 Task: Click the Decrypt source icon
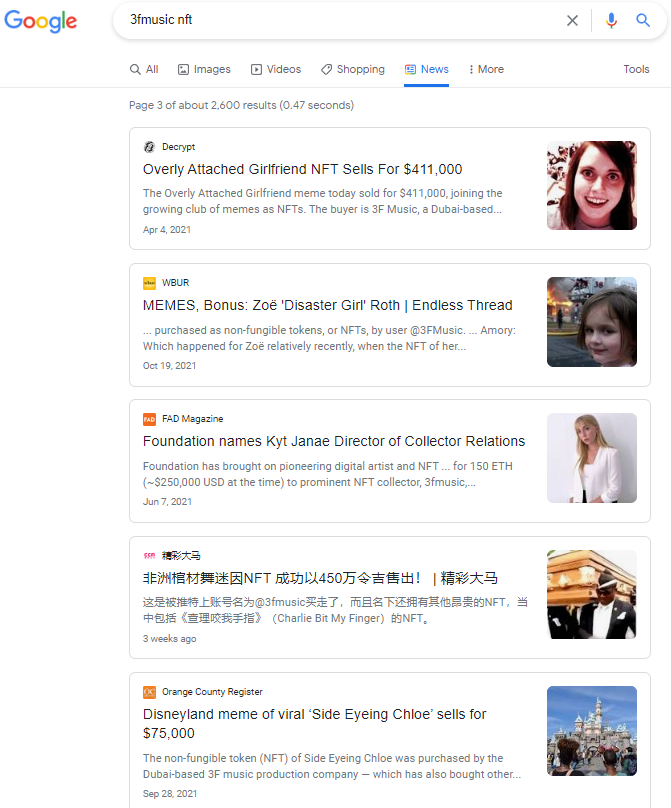coord(149,147)
